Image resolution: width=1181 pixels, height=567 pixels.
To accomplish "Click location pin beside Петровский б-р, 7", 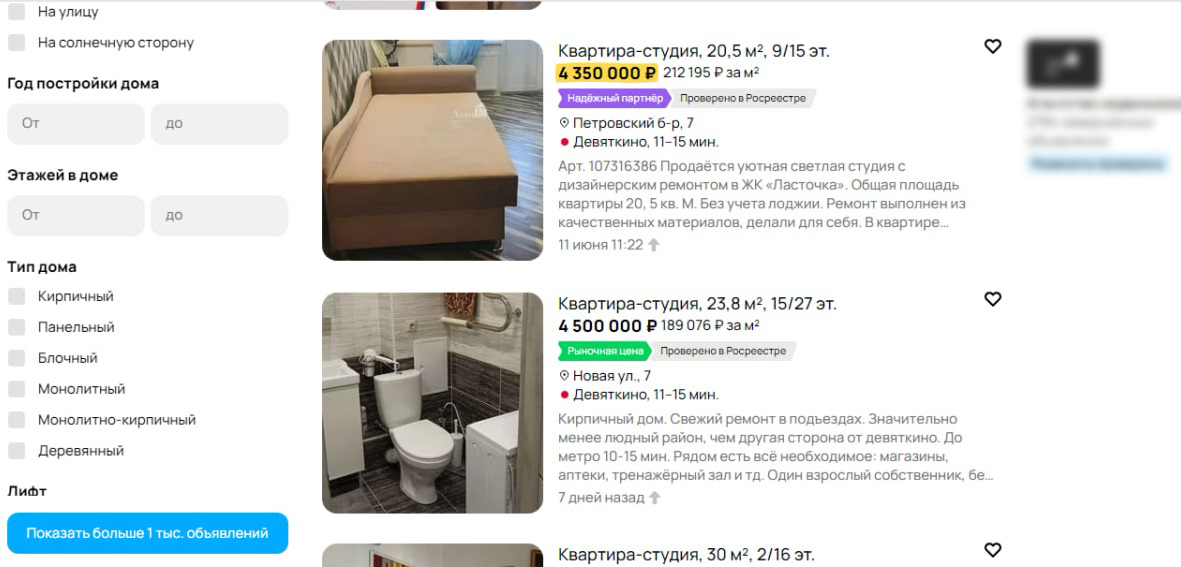I will click(564, 123).
